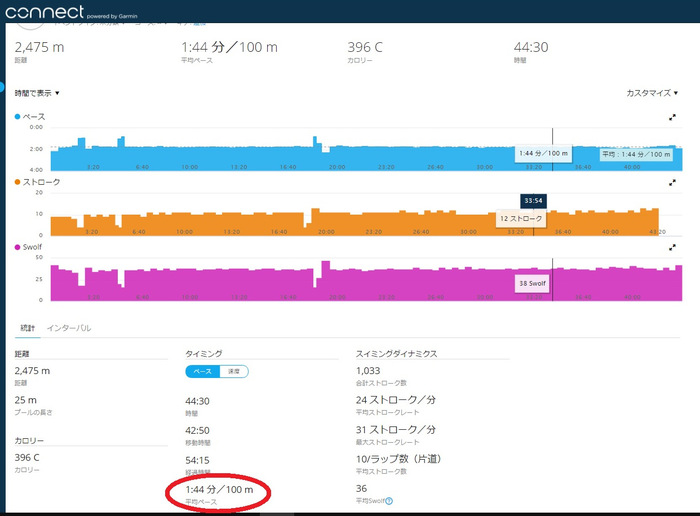This screenshot has height=516, width=700.
Task: Click the 54:15 elapsed time value
Action: point(197,460)
